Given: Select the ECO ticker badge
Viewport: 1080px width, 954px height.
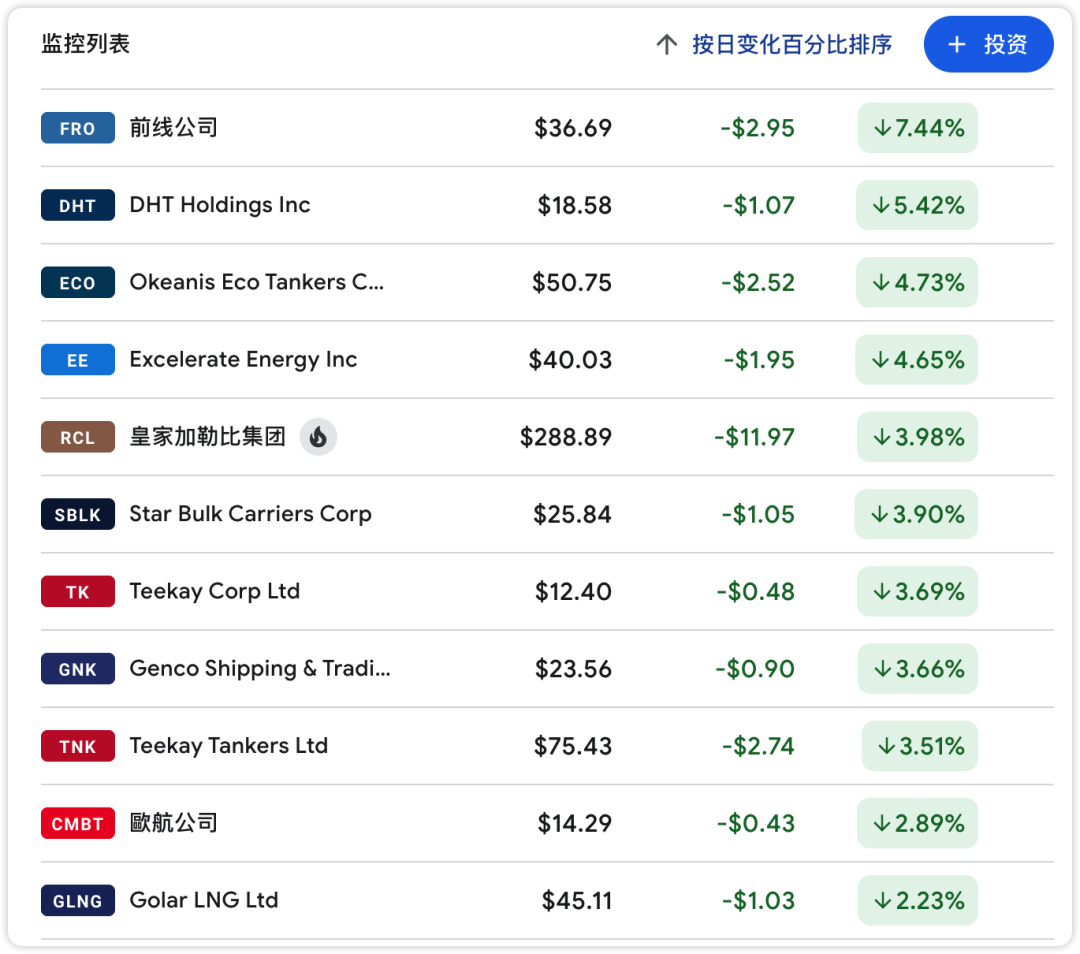Looking at the screenshot, I should tap(78, 283).
